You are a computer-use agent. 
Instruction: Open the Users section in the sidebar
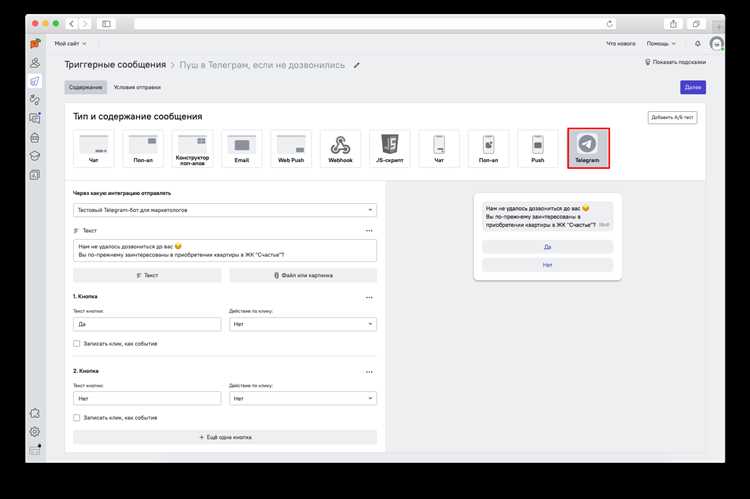[x=35, y=63]
